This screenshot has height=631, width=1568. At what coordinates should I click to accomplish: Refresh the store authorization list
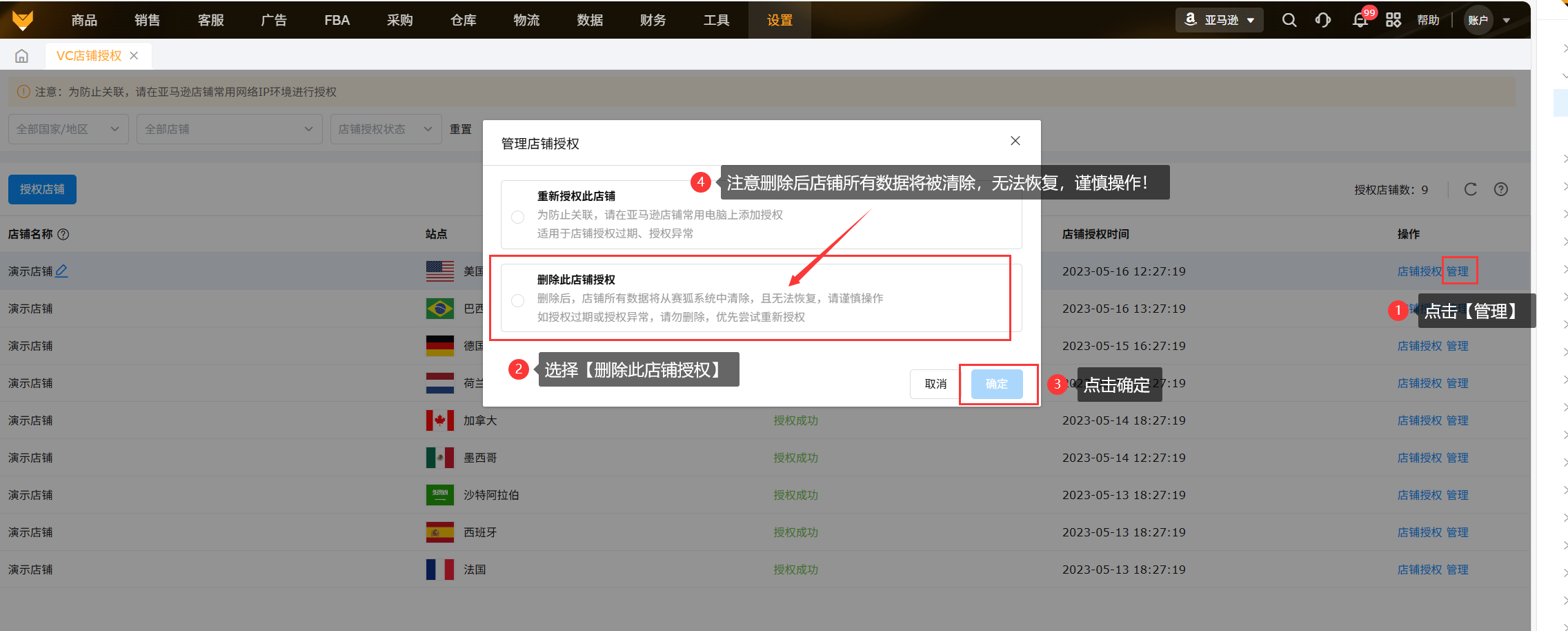(1471, 189)
